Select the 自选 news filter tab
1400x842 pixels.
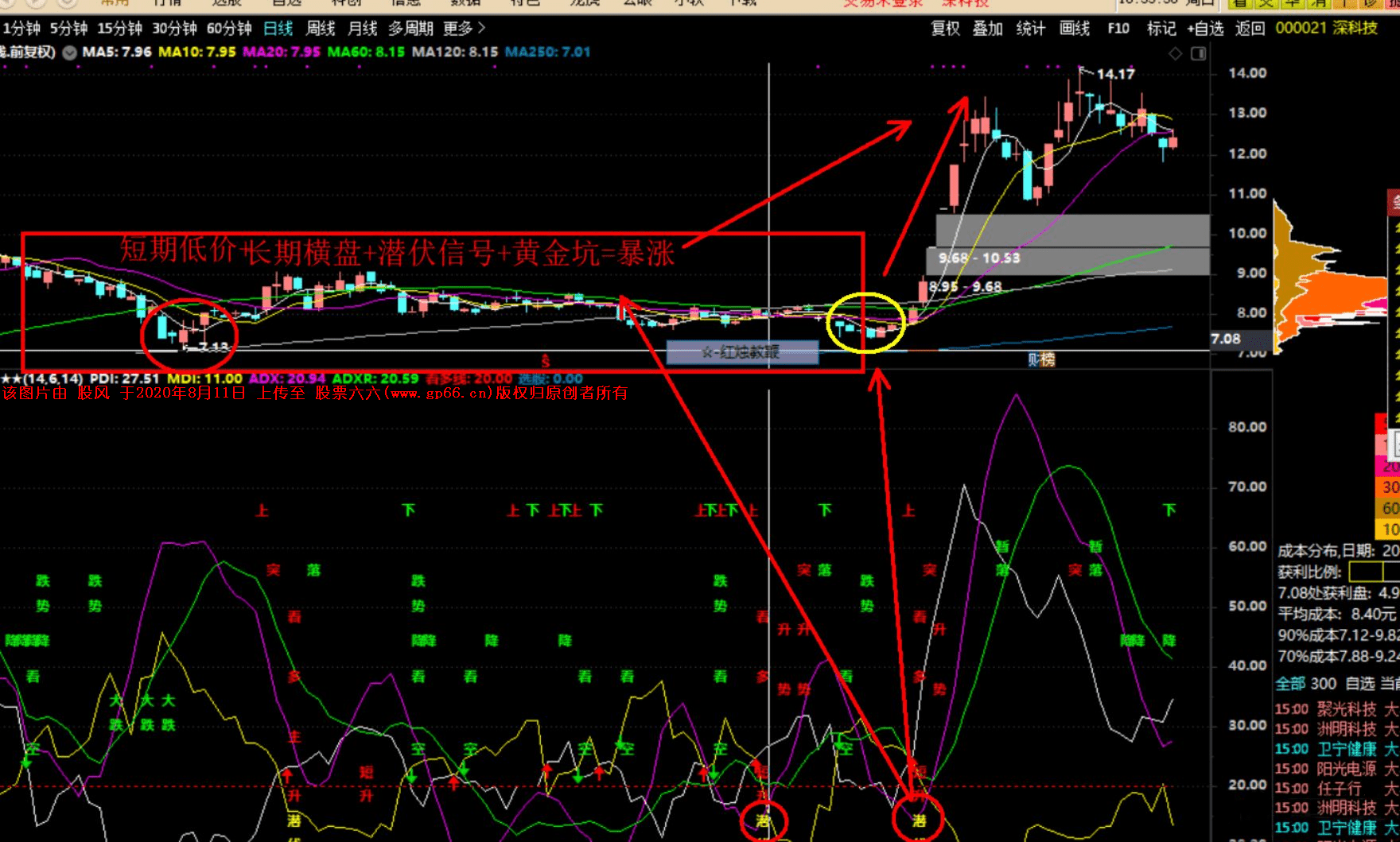[x=1359, y=684]
